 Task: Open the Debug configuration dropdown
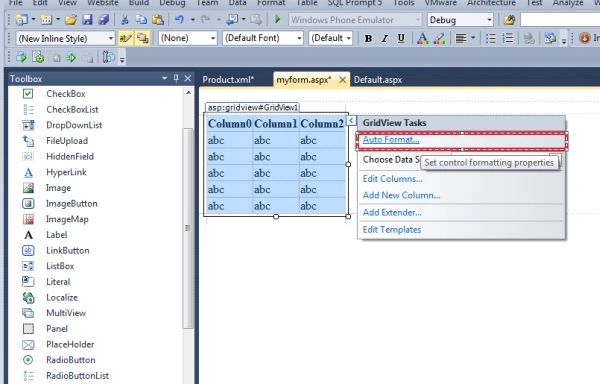tap(489, 20)
